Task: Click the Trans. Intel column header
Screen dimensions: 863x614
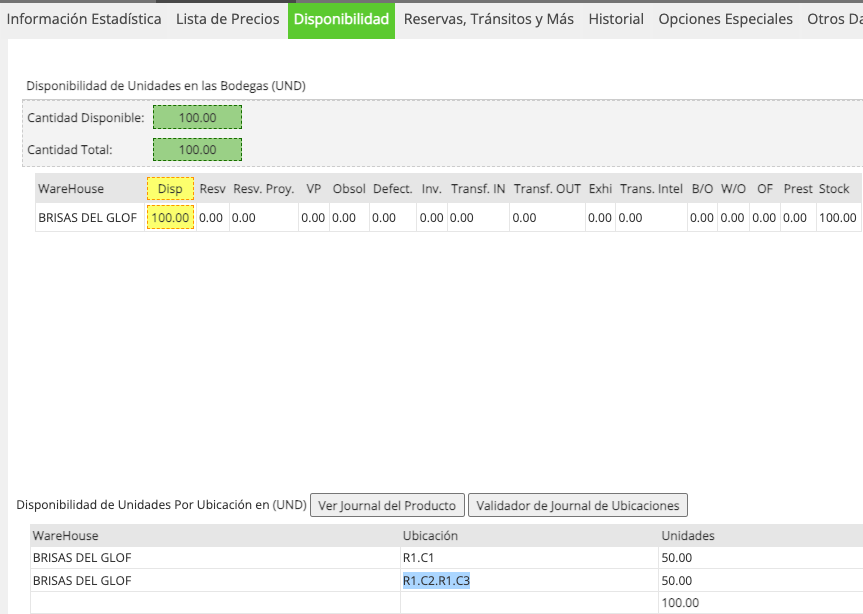Action: pyautogui.click(x=651, y=189)
